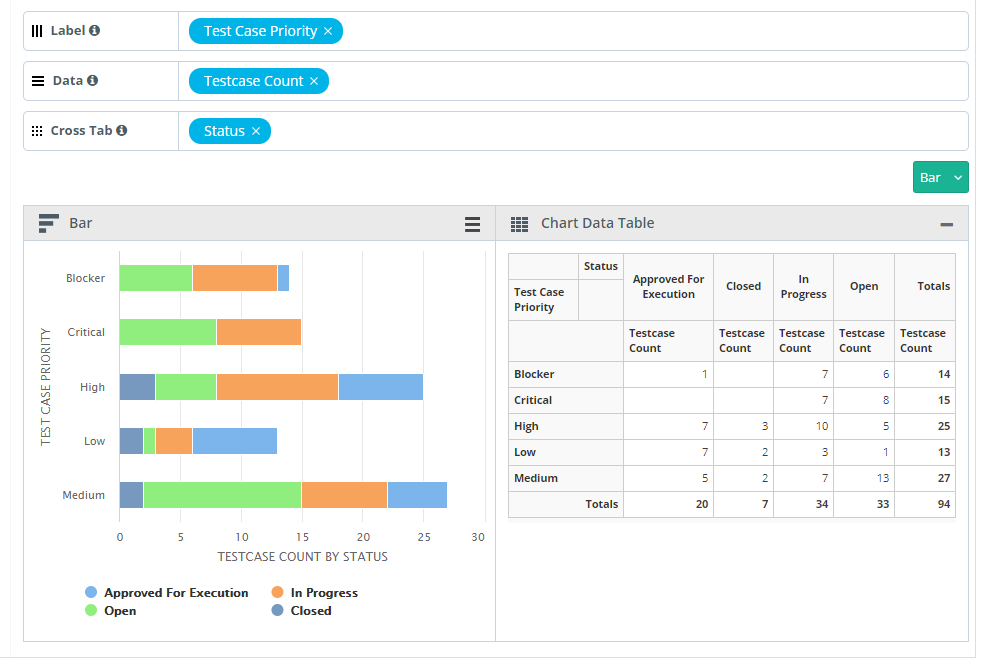This screenshot has width=983, height=658.
Task: Remove the Testcase Count tag
Action: click(314, 82)
